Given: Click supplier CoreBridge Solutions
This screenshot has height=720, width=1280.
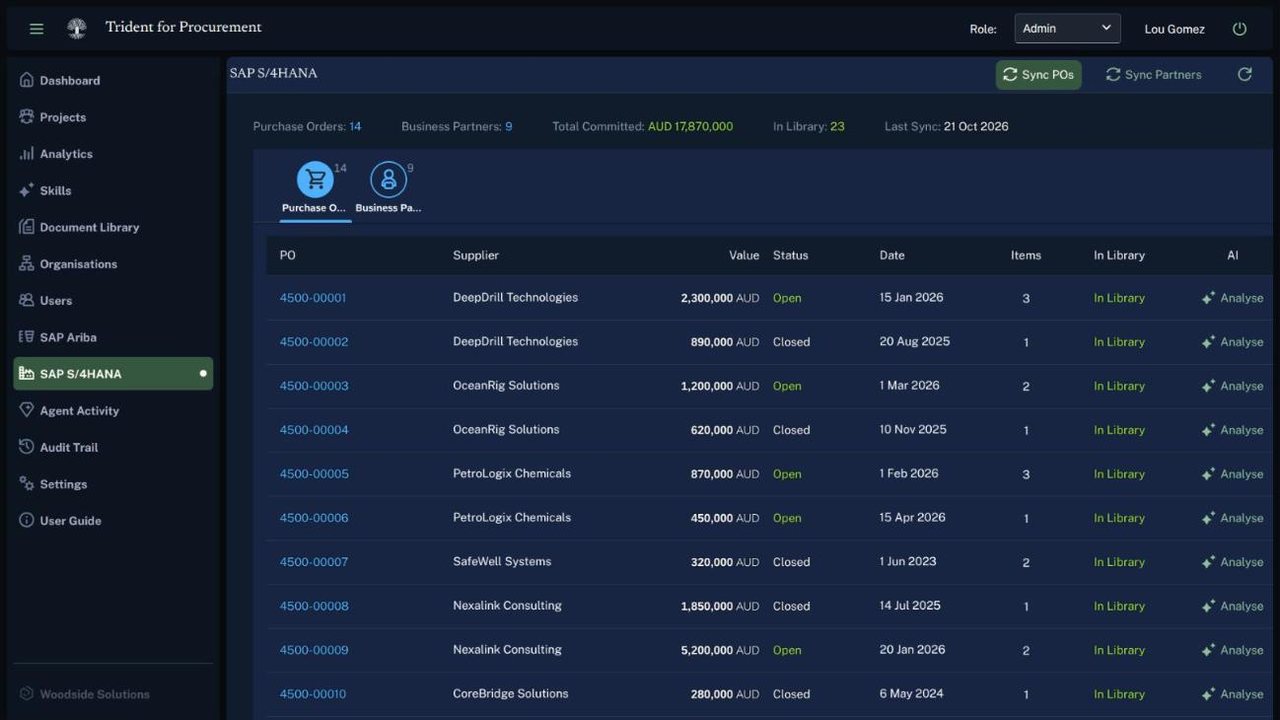Looking at the screenshot, I should click(511, 693).
